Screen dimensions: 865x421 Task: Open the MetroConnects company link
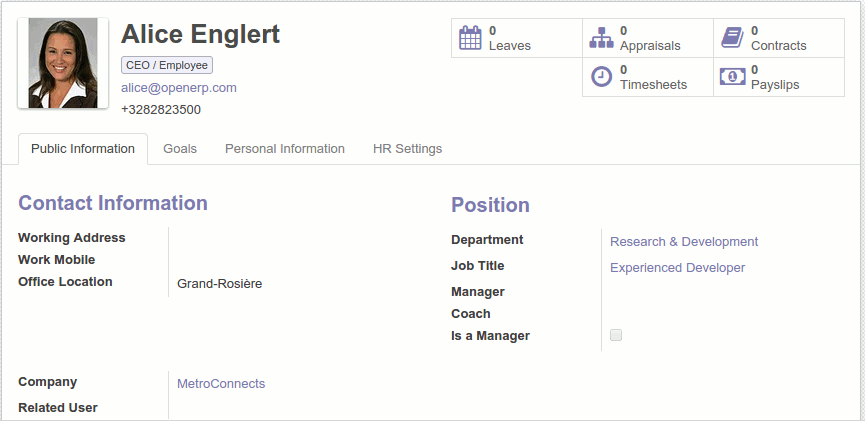221,384
